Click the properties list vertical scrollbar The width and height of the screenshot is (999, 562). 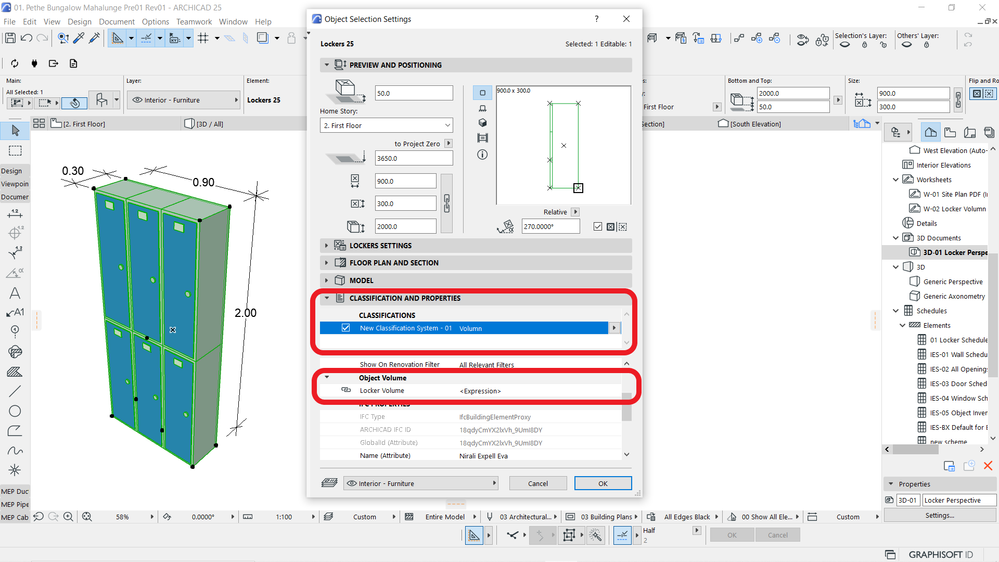tap(626, 408)
